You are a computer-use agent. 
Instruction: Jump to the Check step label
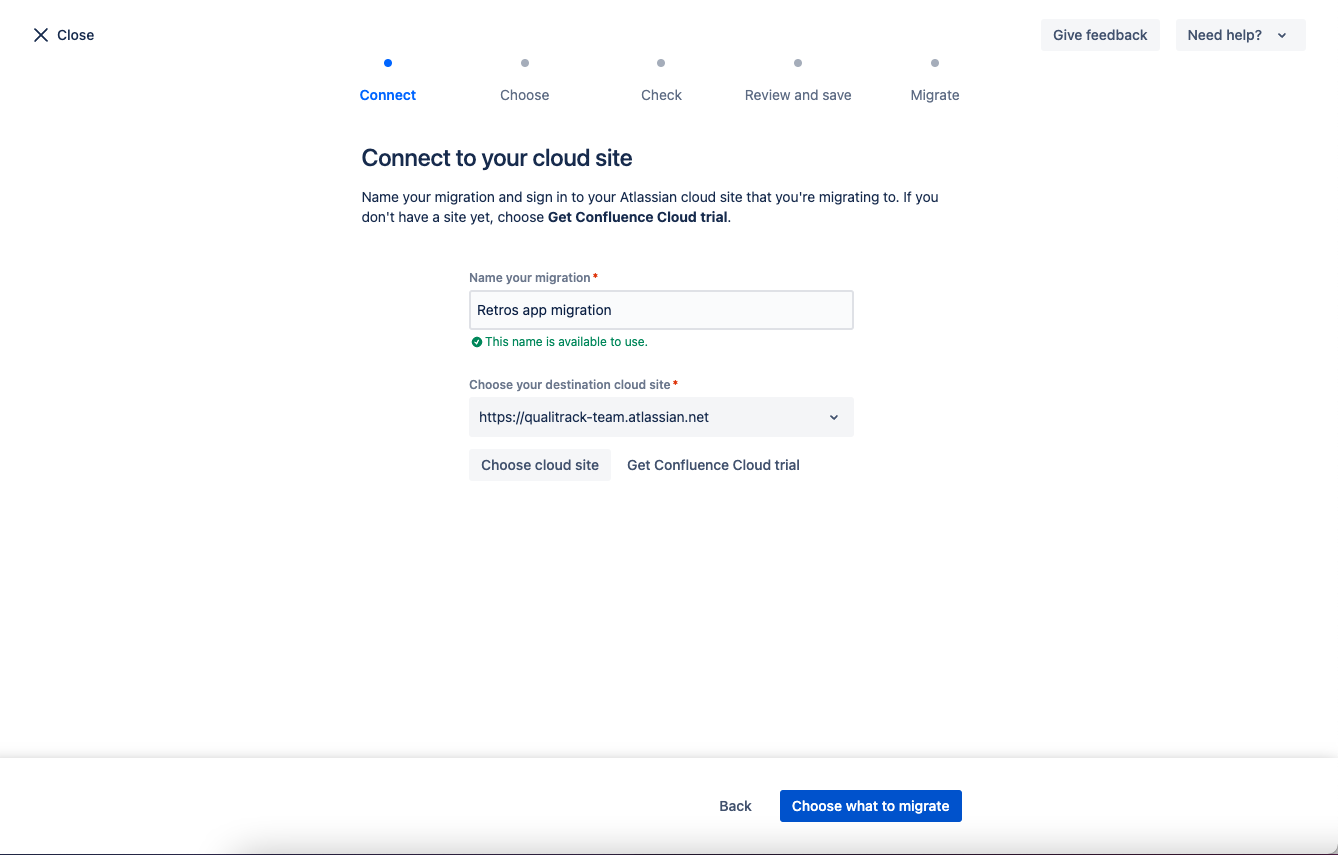(x=661, y=95)
